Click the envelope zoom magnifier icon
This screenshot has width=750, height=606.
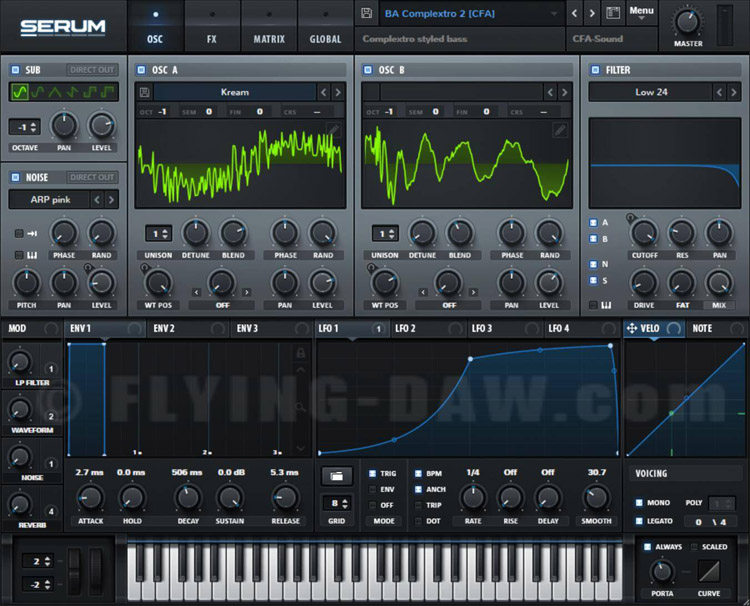(x=300, y=408)
